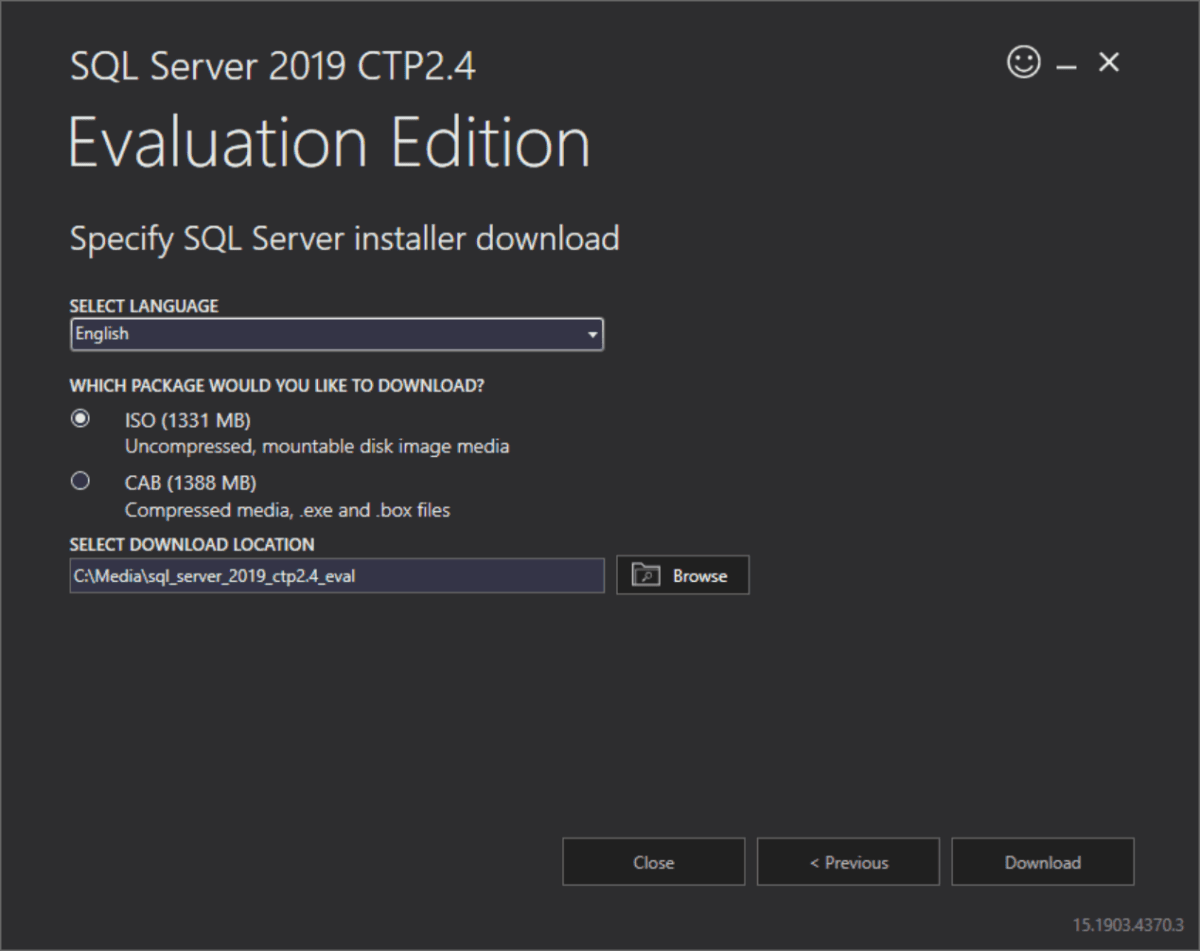Minimize the SQL Server 2019 installer window
Image resolution: width=1200 pixels, height=951 pixels.
[1064, 62]
